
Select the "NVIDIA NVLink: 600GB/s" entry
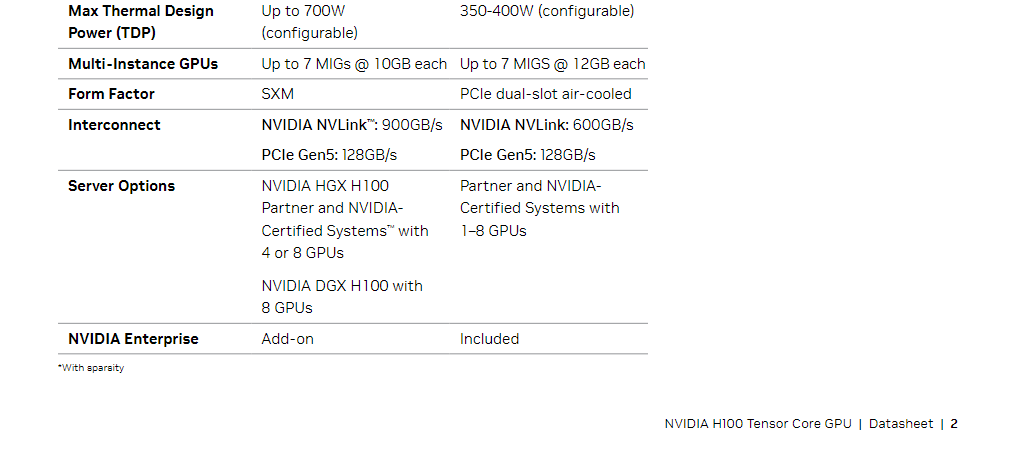coord(546,125)
